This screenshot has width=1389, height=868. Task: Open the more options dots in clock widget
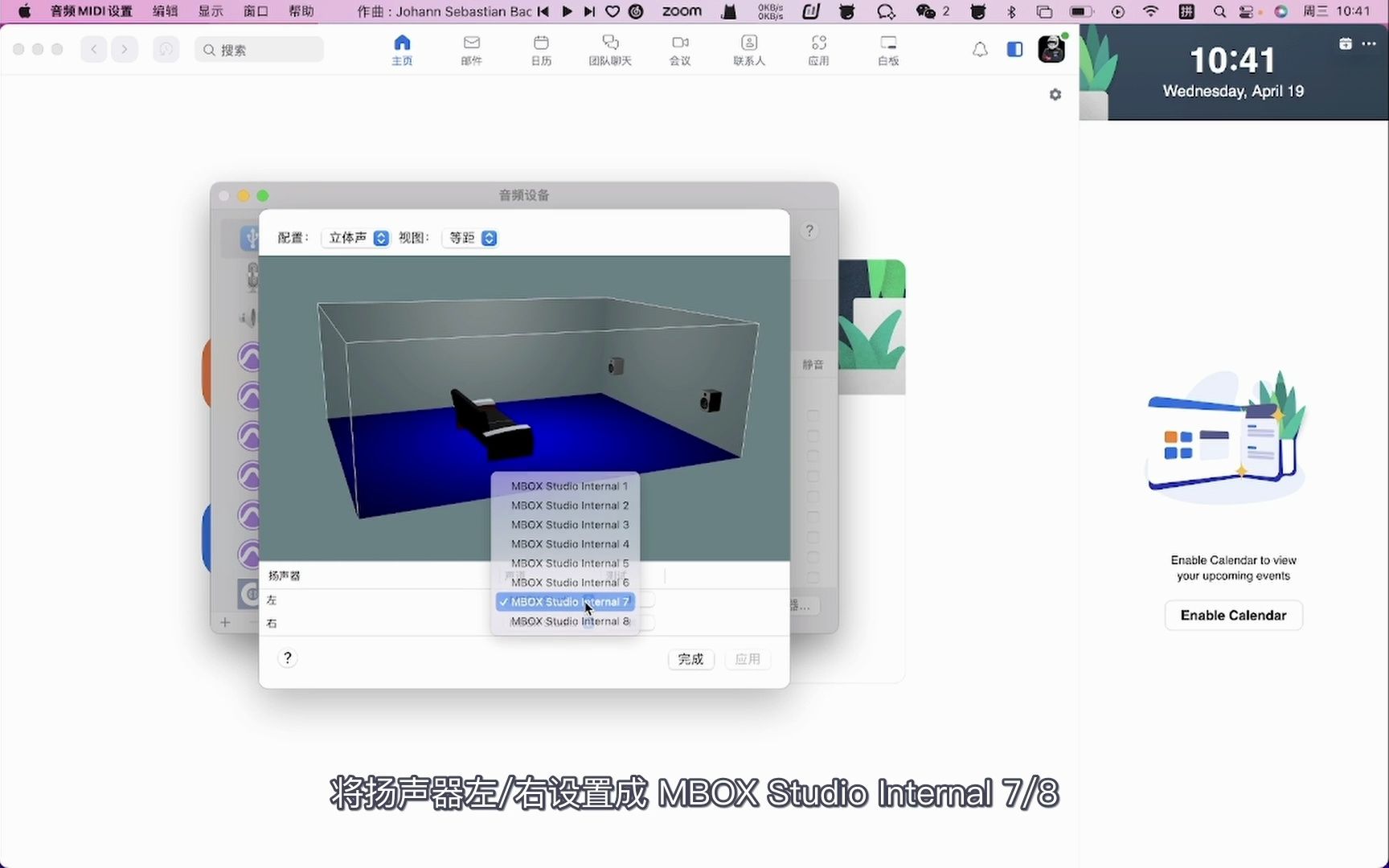[x=1369, y=43]
